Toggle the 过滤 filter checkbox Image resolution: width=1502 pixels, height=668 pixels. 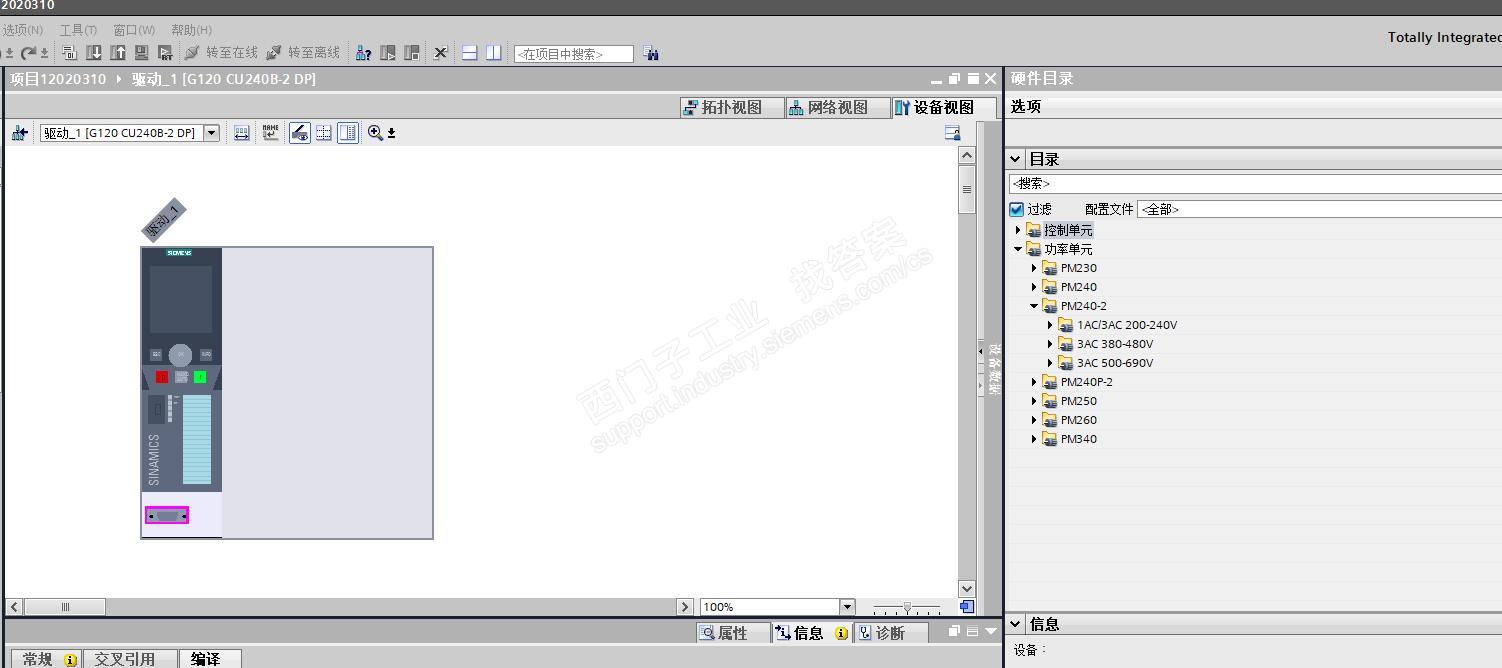1017,209
